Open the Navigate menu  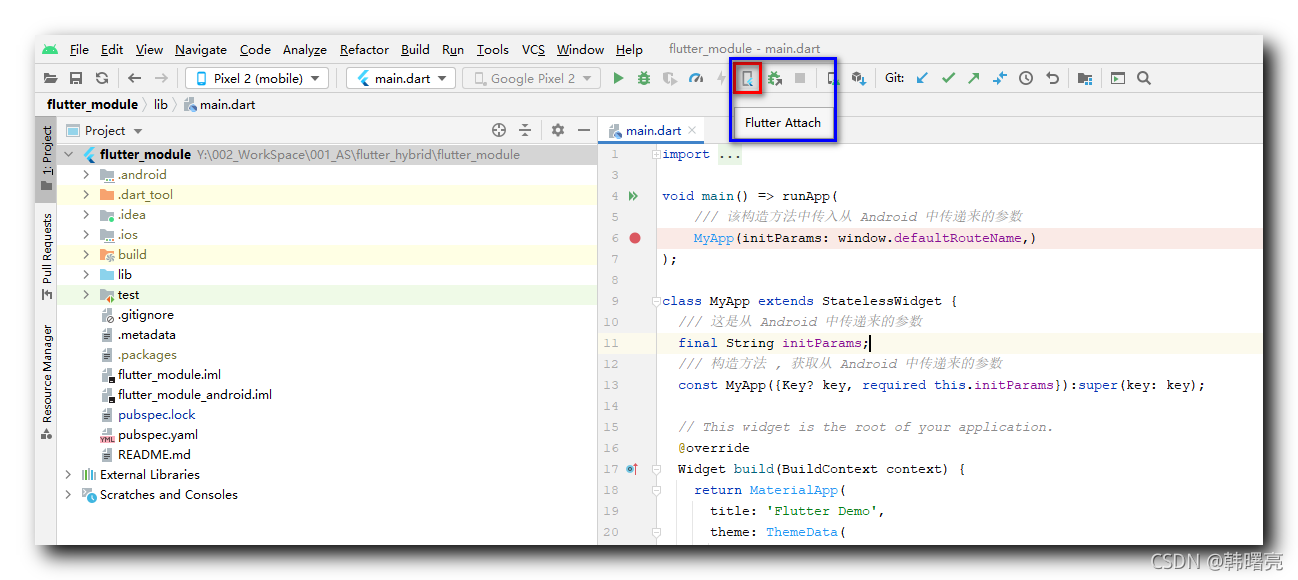coord(201,50)
